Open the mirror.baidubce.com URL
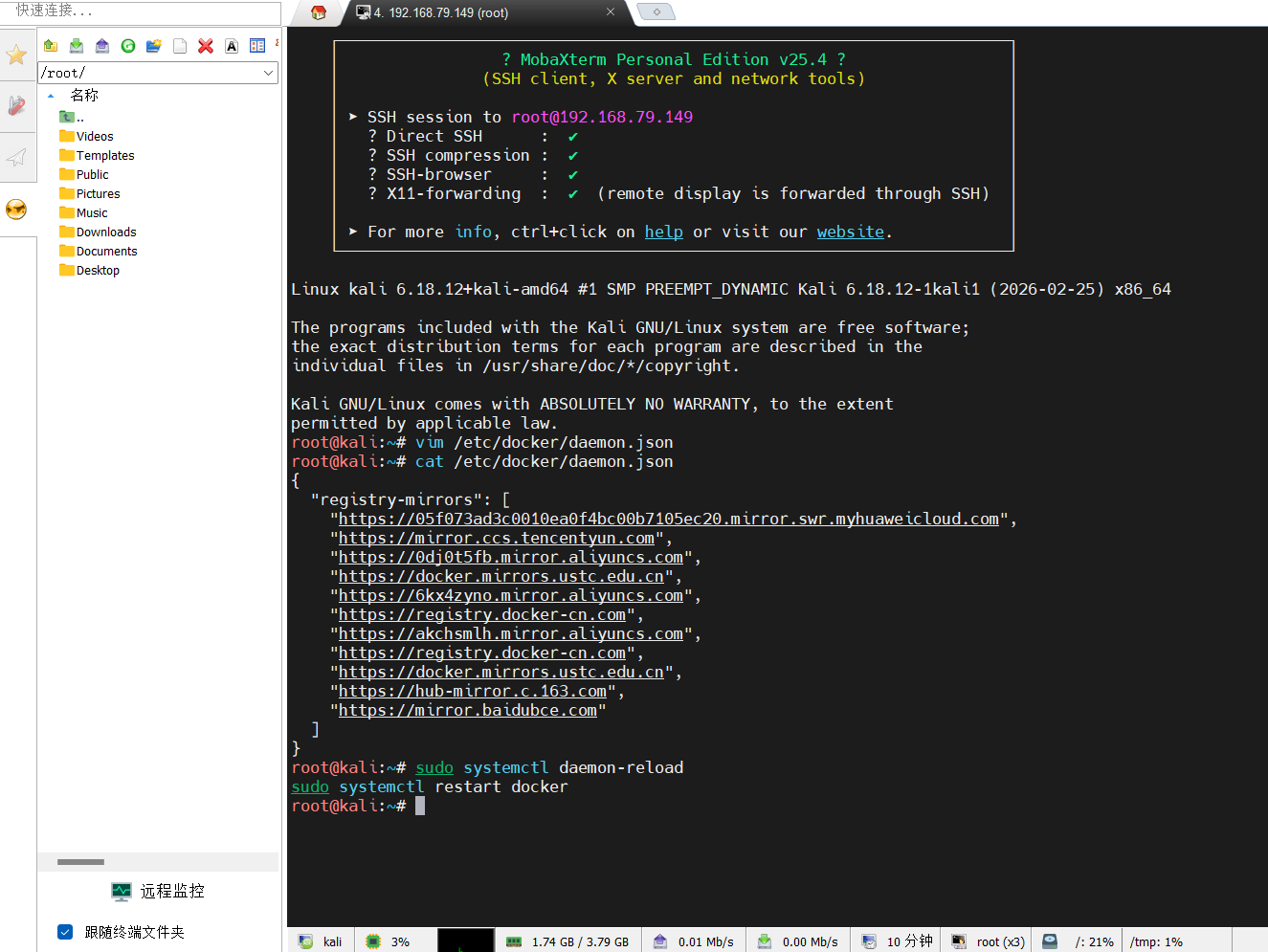 [468, 710]
